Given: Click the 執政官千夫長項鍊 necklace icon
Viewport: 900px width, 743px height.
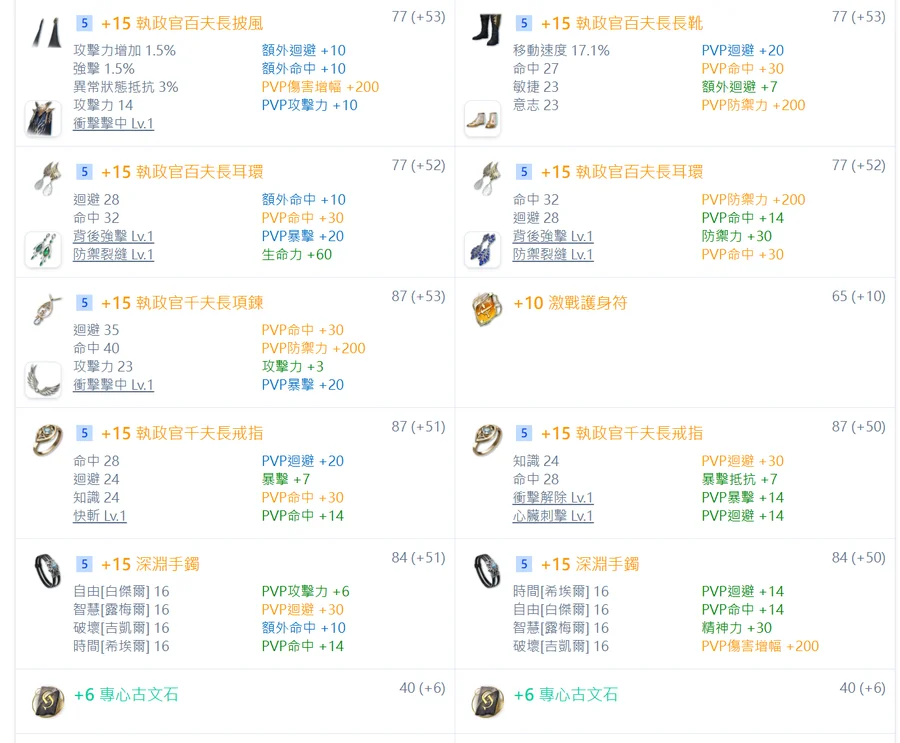Looking at the screenshot, I should pyautogui.click(x=43, y=311).
